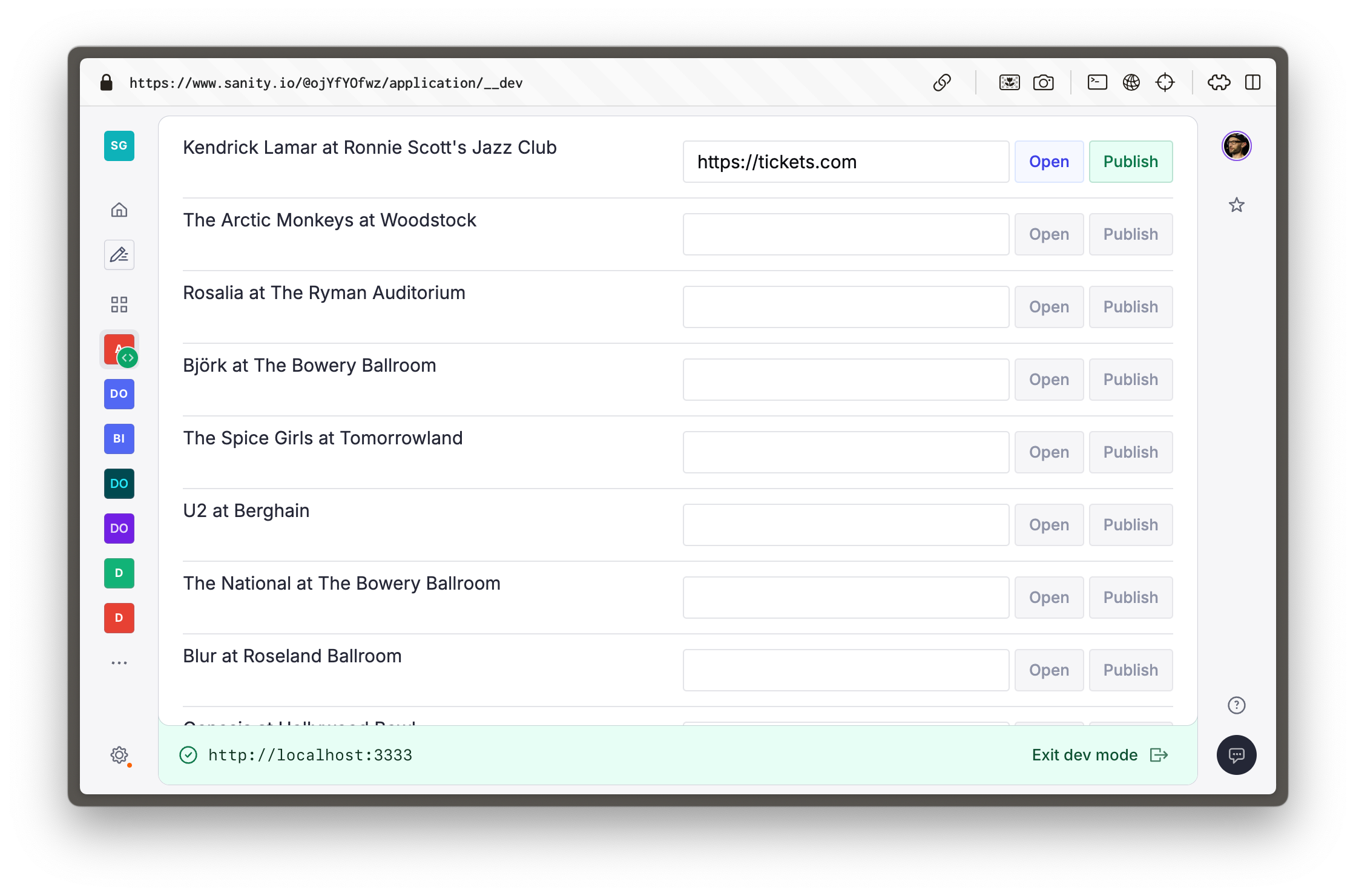1356x896 pixels.
Task: Open the help question mark icon
Action: pos(1236,705)
